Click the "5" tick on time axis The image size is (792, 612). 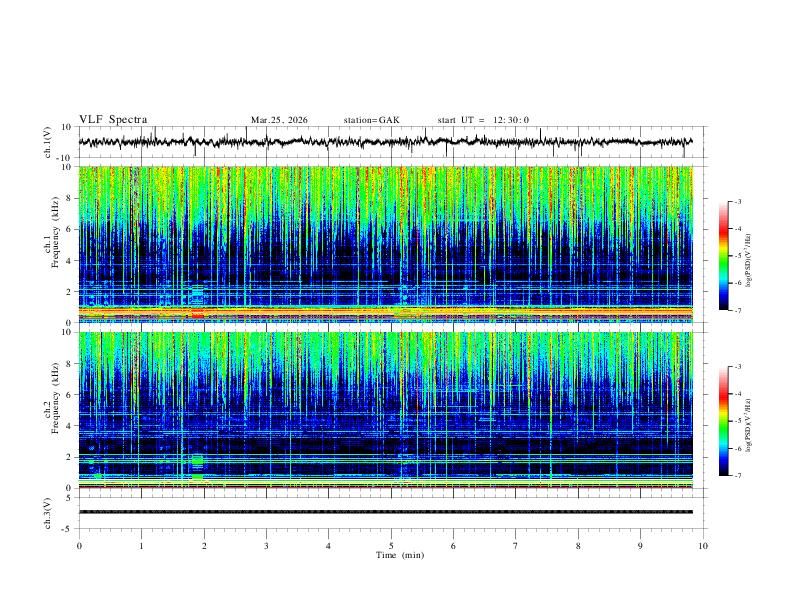point(391,546)
